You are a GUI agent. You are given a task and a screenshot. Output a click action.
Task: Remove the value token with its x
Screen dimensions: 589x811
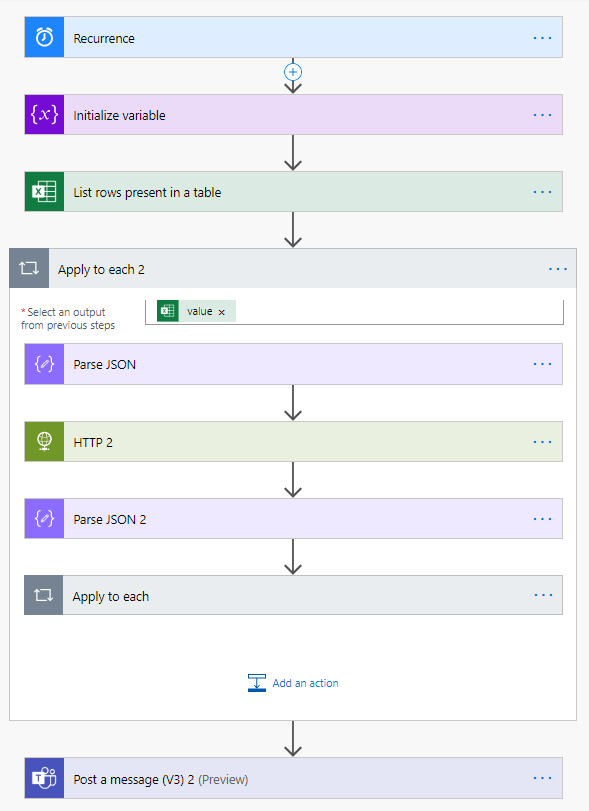(222, 312)
